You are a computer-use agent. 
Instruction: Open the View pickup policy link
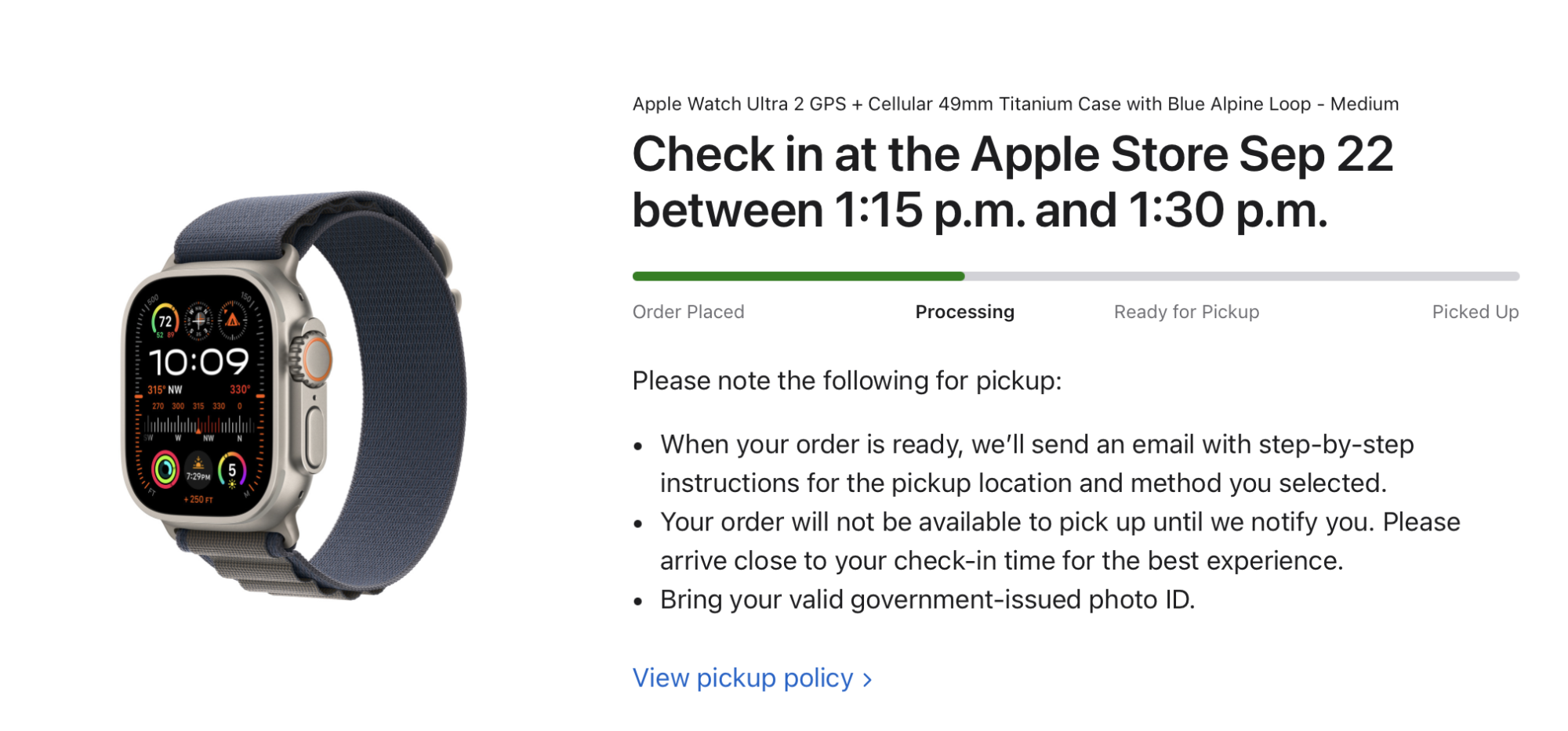click(752, 678)
